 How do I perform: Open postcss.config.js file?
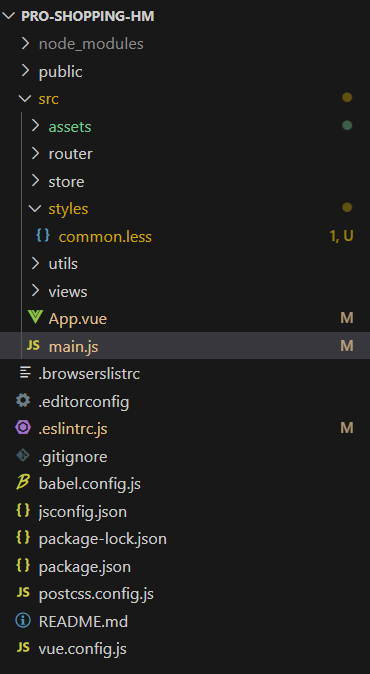(185, 594)
